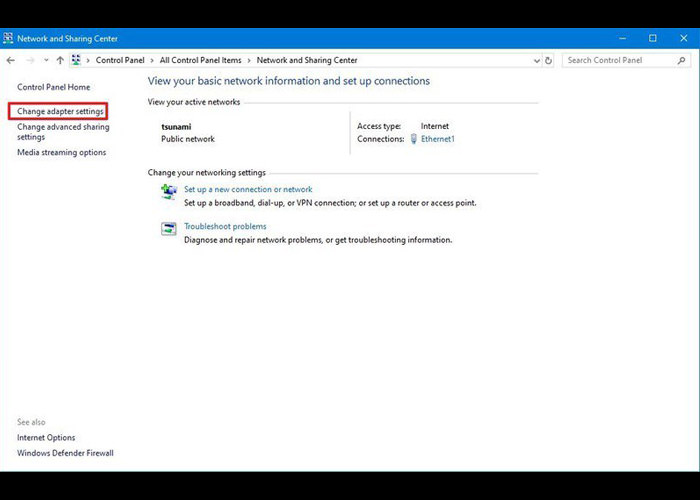Screen dimensions: 700x500
Task: Maximize the Network and Sharing Center window
Action: click(653, 38)
